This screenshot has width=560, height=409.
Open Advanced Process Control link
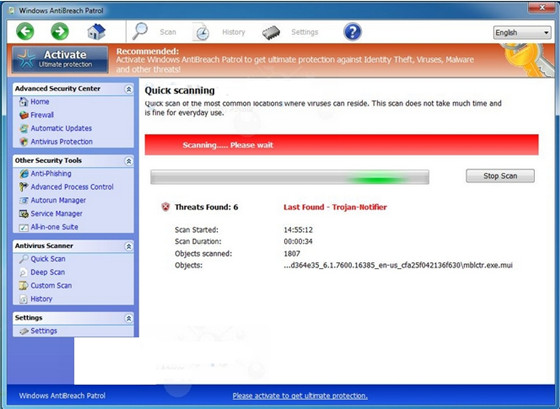tap(72, 187)
